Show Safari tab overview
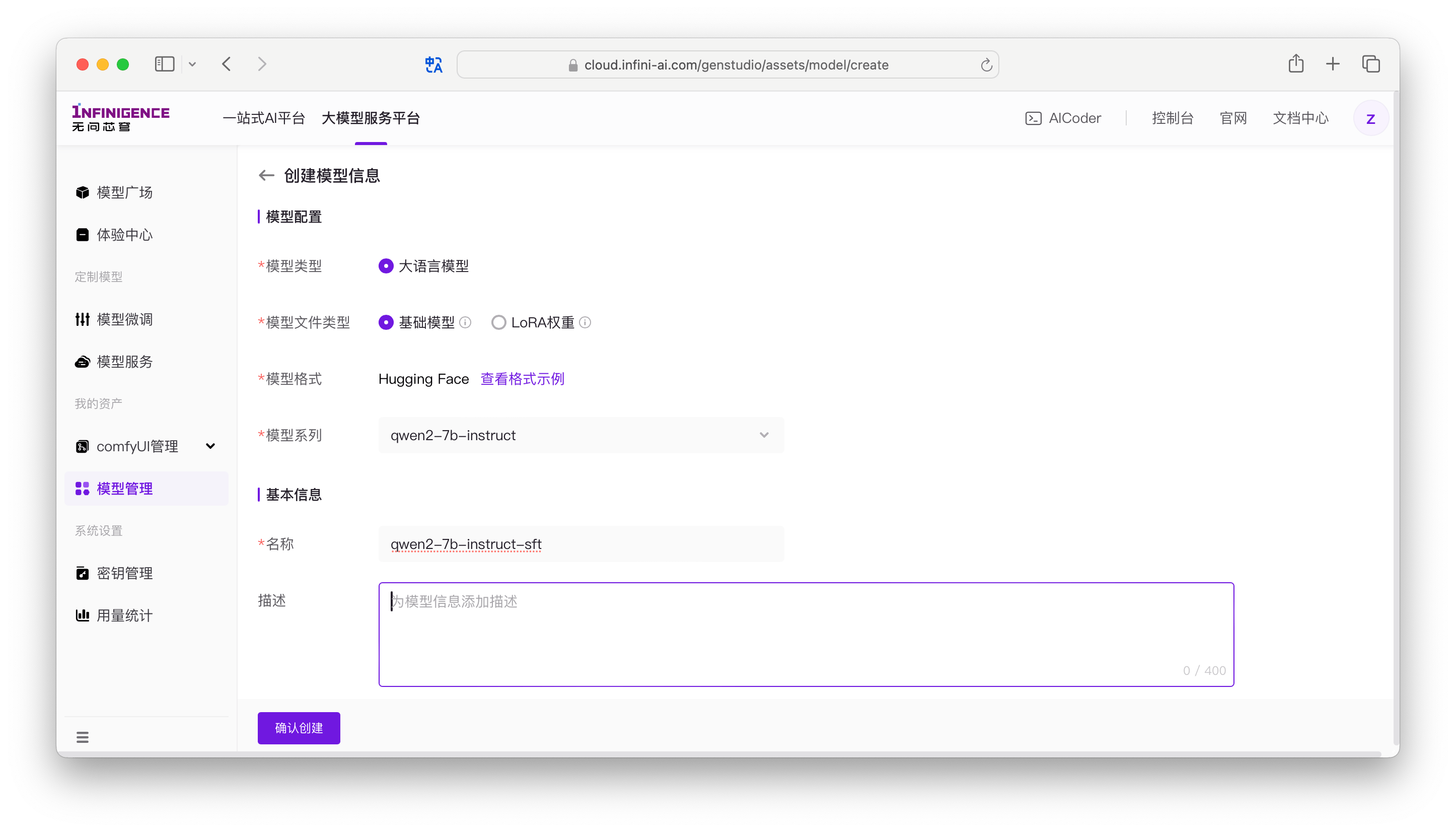Viewport: 1456px width, 832px height. tap(1371, 64)
